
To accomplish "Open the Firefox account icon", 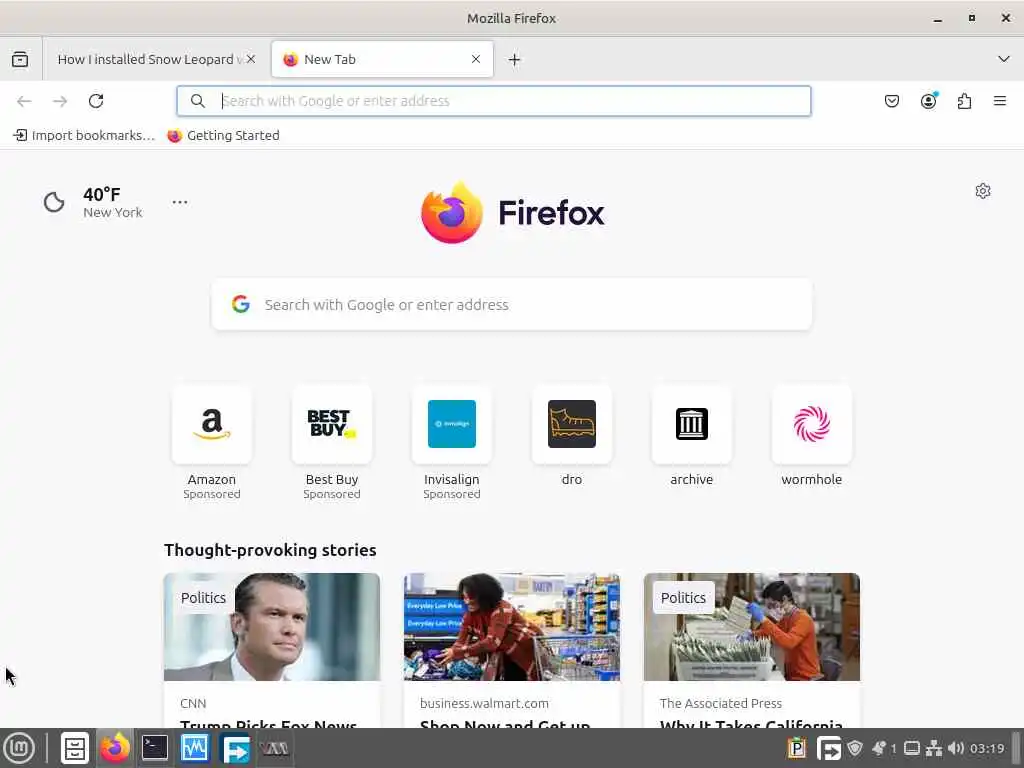I will click(928, 101).
